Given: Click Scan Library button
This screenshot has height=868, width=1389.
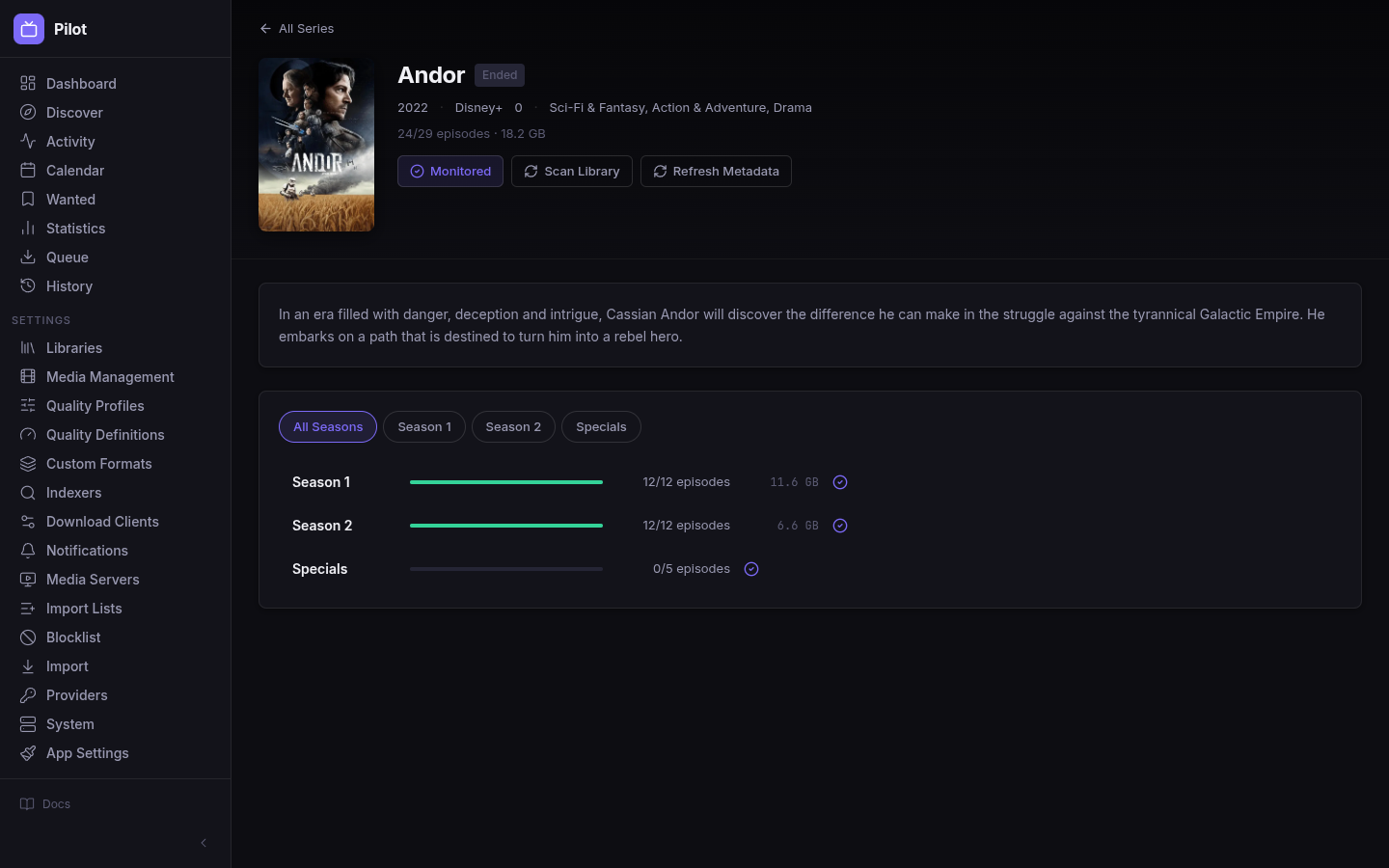Looking at the screenshot, I should point(572,172).
